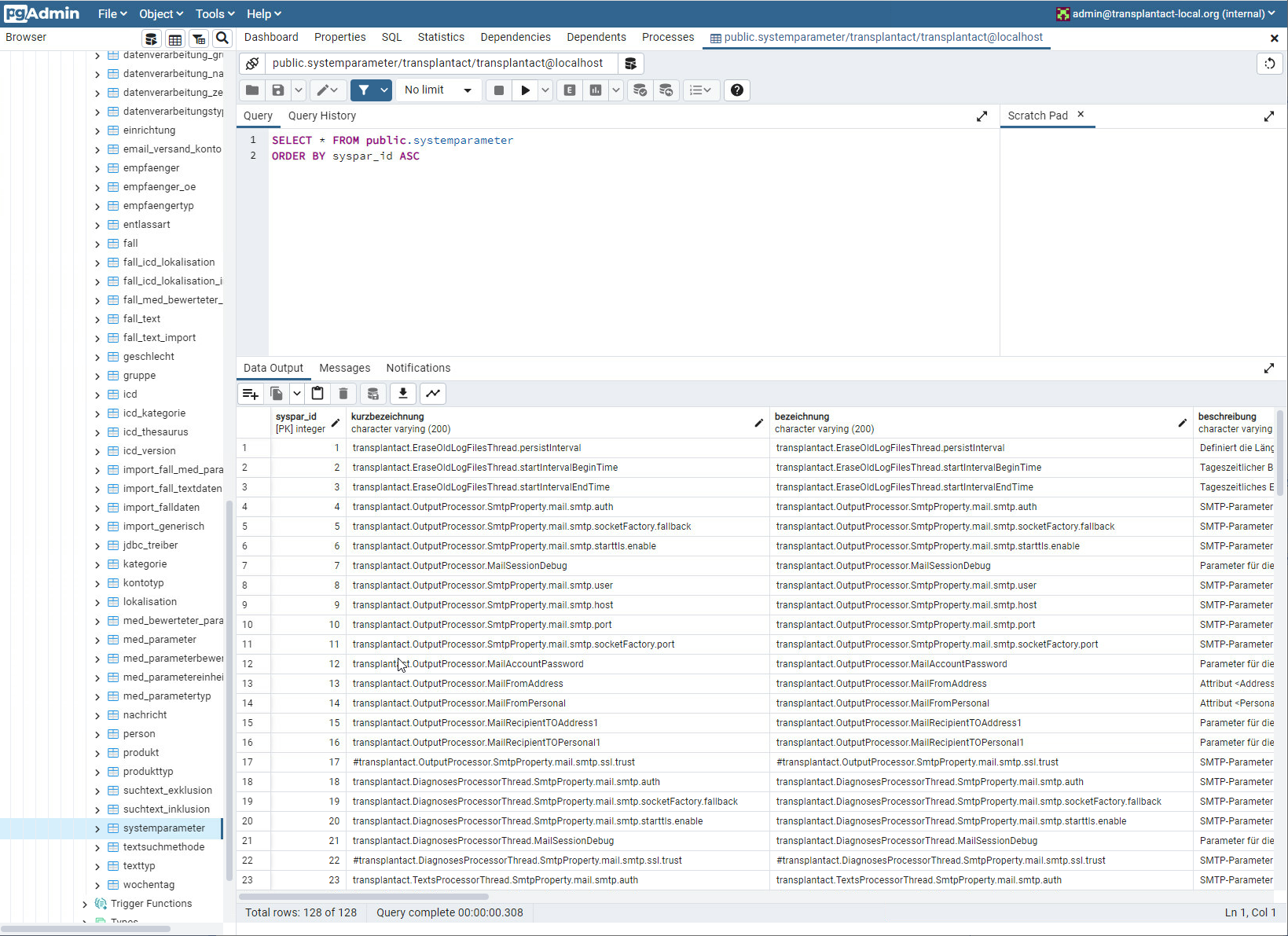Image resolution: width=1288 pixels, height=936 pixels.
Task: Click the Search Objects magnifier in Browser
Action: 222,39
